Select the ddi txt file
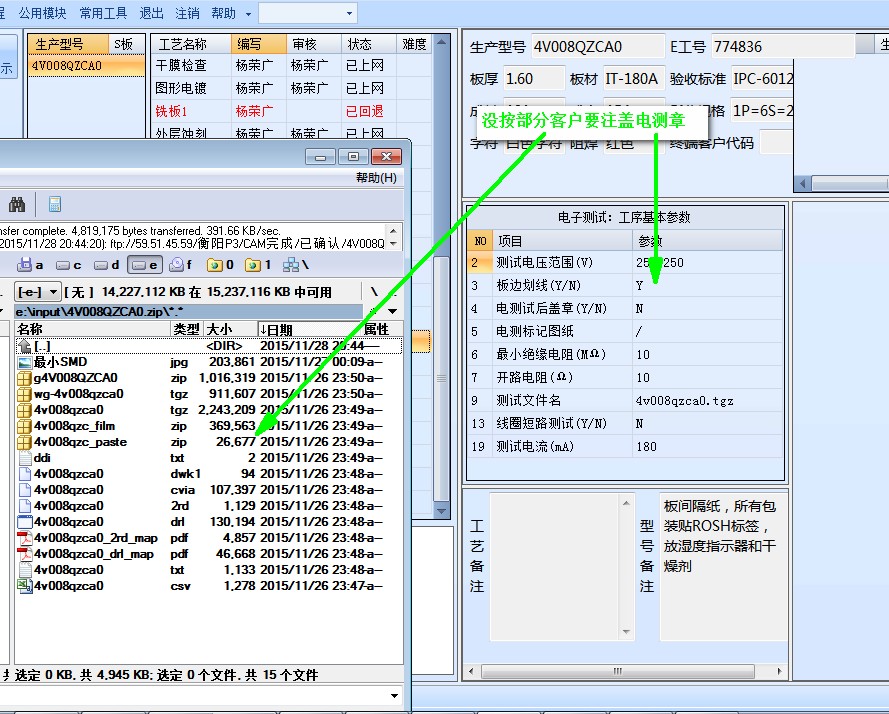Viewport: 889px width, 714px height. (x=209, y=458)
